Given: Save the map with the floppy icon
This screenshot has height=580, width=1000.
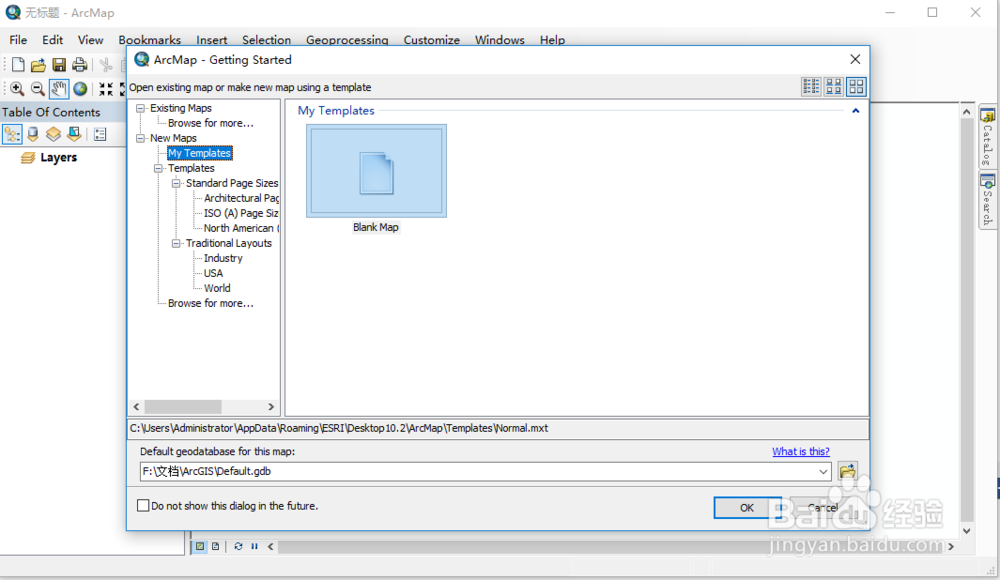Looking at the screenshot, I should pos(59,64).
